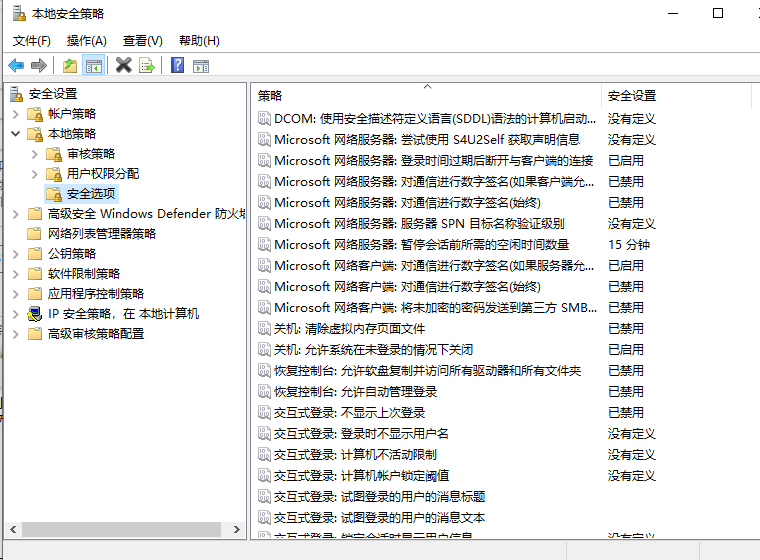The height and width of the screenshot is (560, 760).
Task: Open the Help question mark icon
Action: pyautogui.click(x=177, y=65)
